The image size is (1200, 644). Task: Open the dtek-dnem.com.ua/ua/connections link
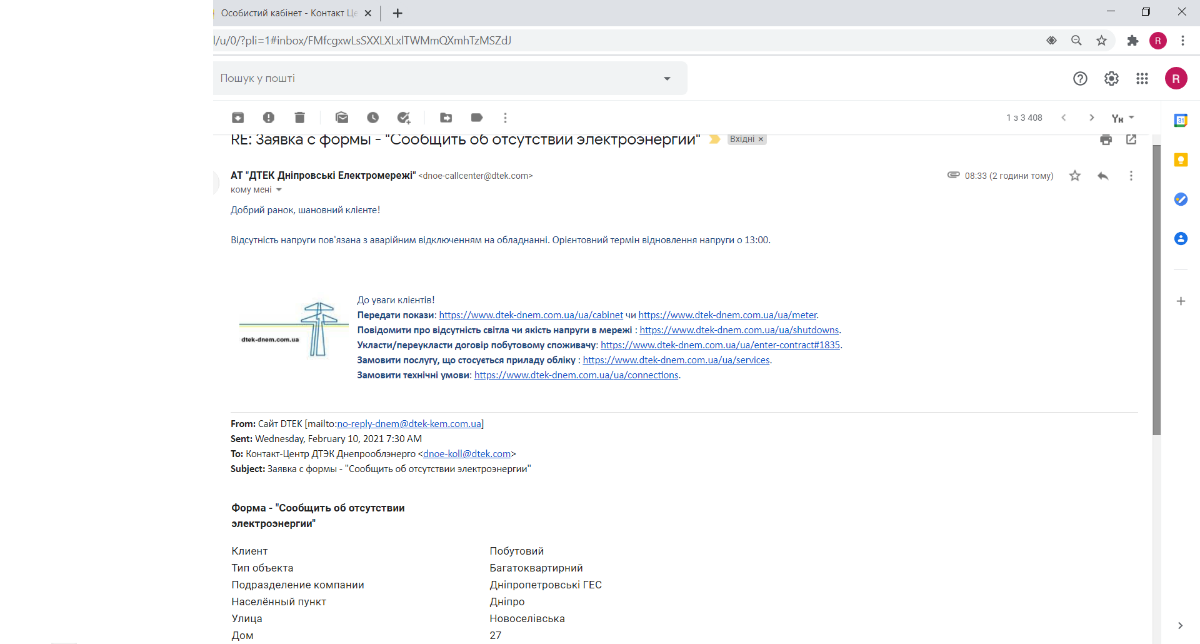click(577, 375)
